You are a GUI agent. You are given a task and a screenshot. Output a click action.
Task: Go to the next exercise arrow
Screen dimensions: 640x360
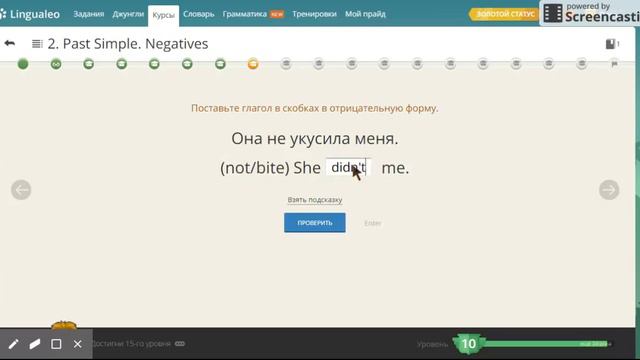pos(609,190)
